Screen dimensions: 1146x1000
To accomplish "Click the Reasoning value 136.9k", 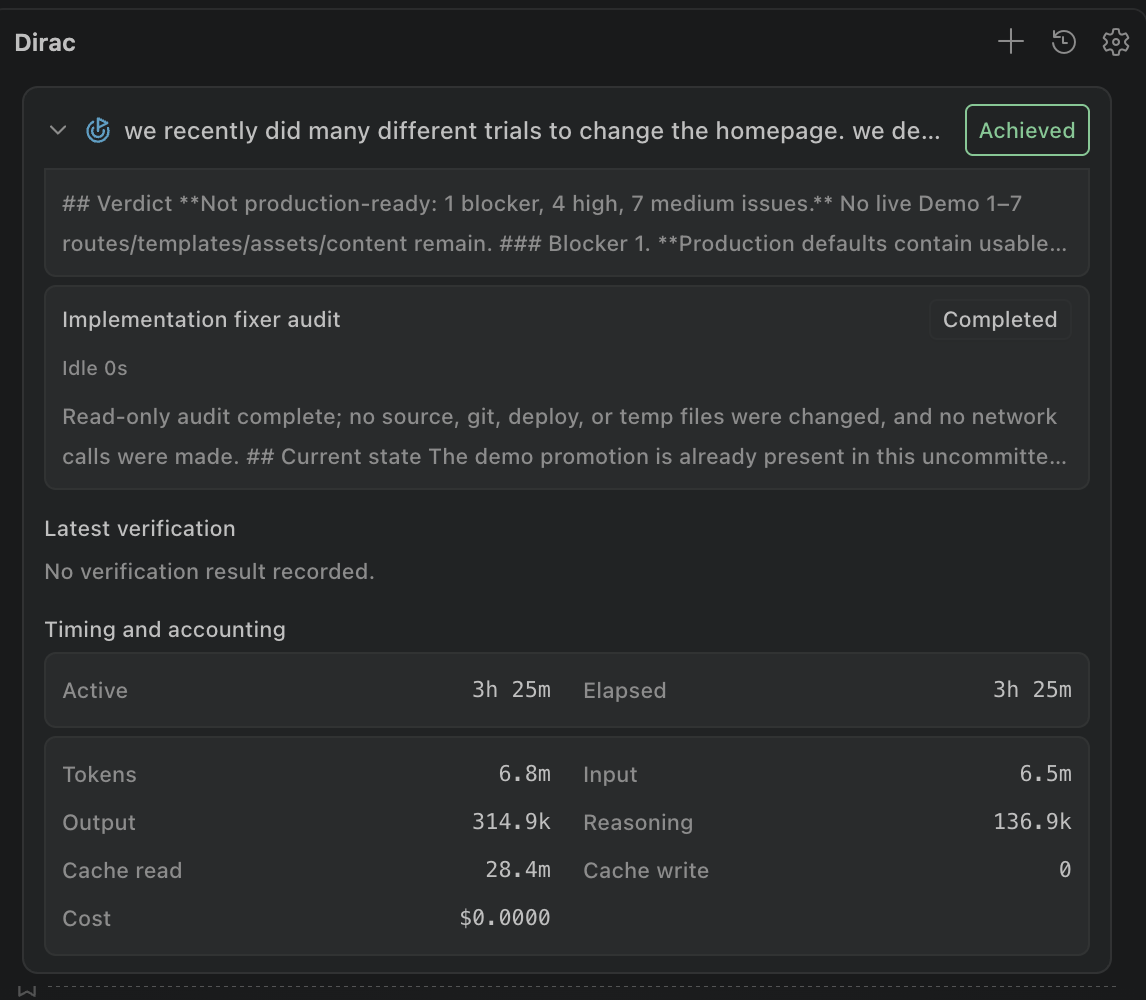I will 1032,822.
